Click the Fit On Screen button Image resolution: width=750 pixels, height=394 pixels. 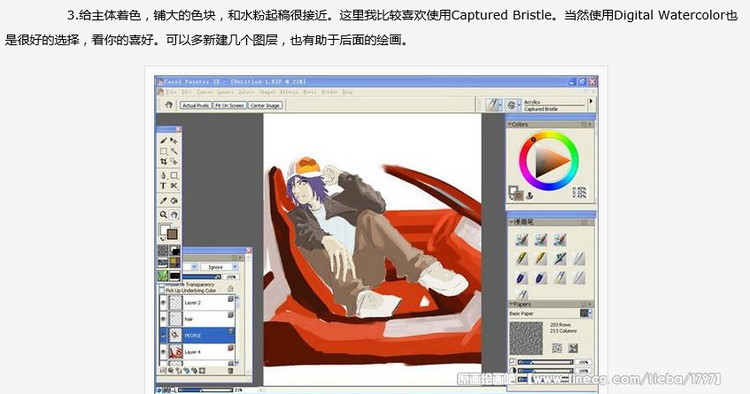point(230,105)
